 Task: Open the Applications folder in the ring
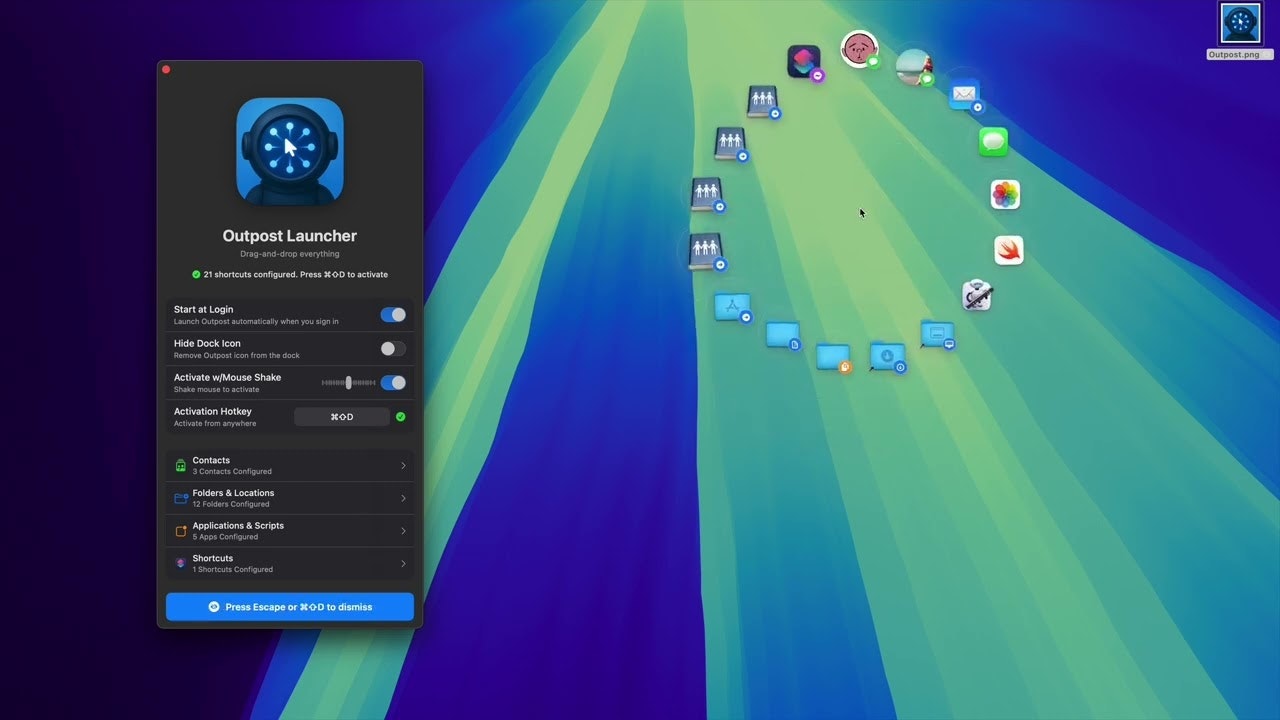(732, 307)
